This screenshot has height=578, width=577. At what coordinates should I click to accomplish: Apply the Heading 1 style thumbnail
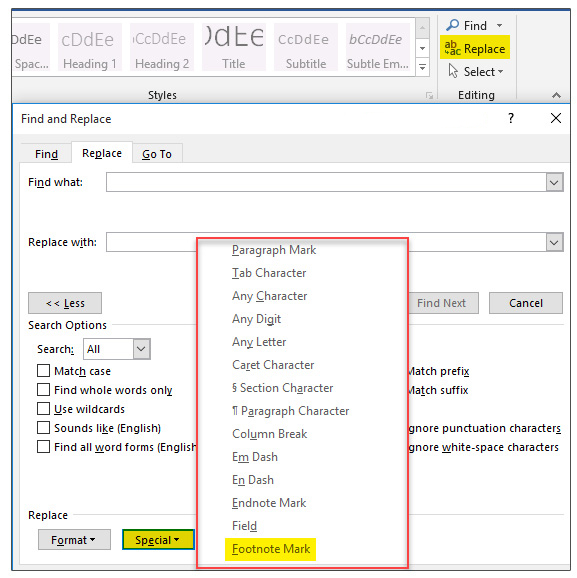pos(90,47)
